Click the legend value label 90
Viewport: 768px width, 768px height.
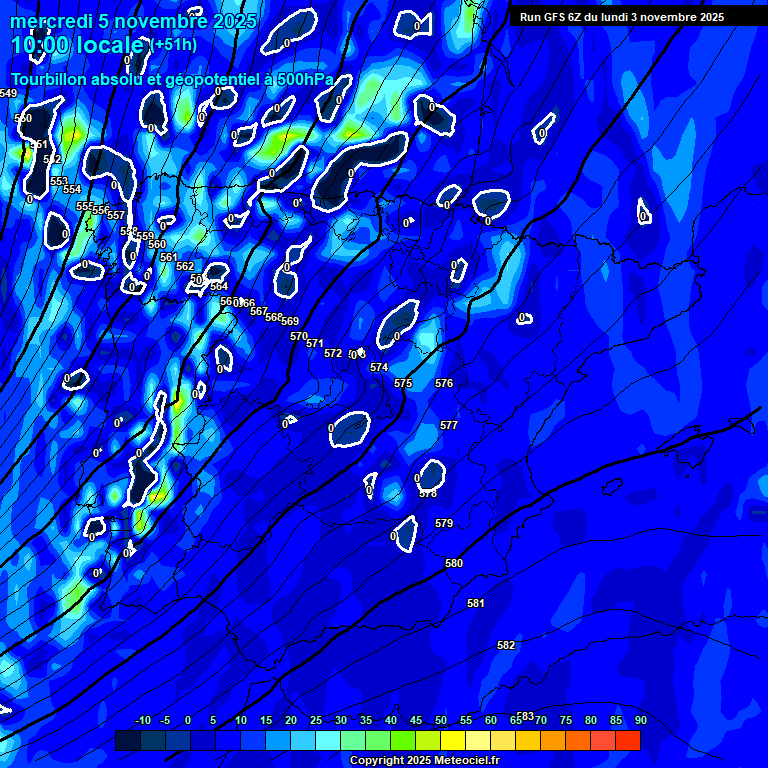click(x=640, y=720)
